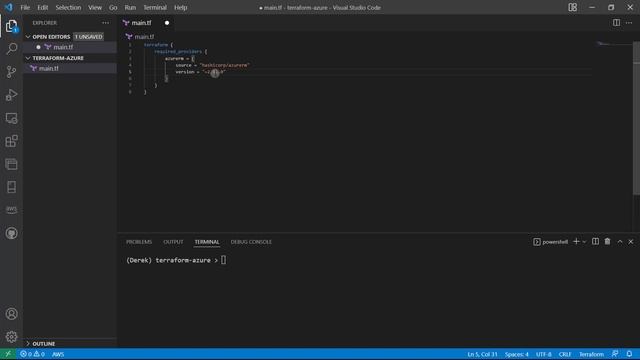Screen dimensions: 640x360
Task: Select the main.tf editor tab
Action: tap(141, 23)
